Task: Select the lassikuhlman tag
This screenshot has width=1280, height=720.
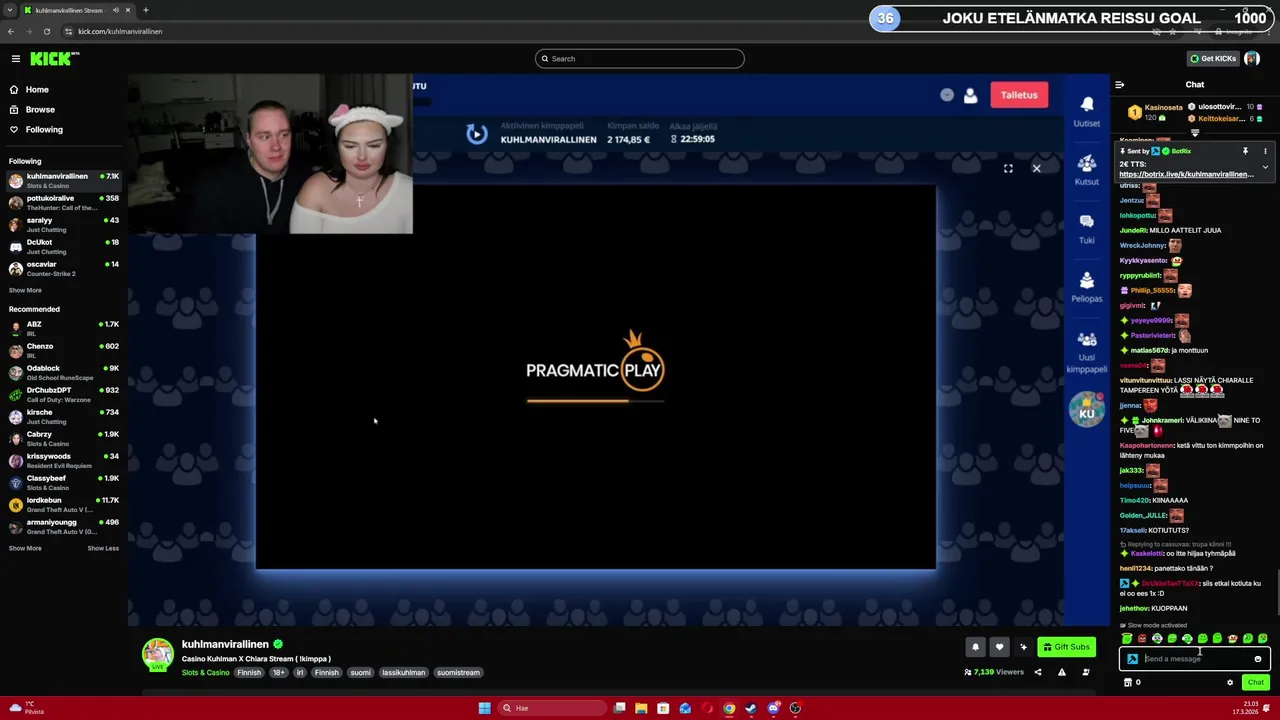Action: (404, 673)
